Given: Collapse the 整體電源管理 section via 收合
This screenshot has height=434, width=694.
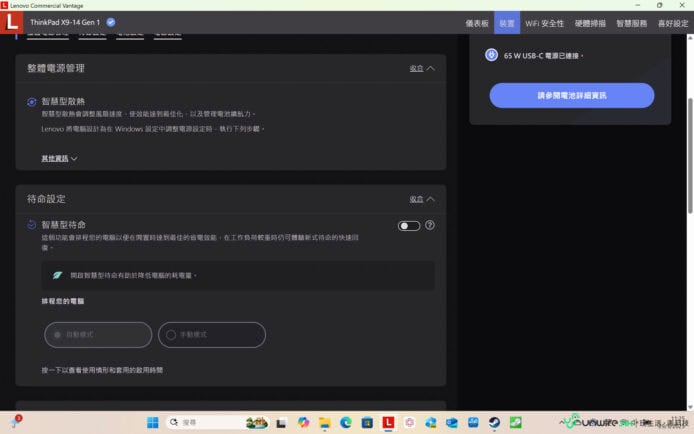Looking at the screenshot, I should 422,68.
